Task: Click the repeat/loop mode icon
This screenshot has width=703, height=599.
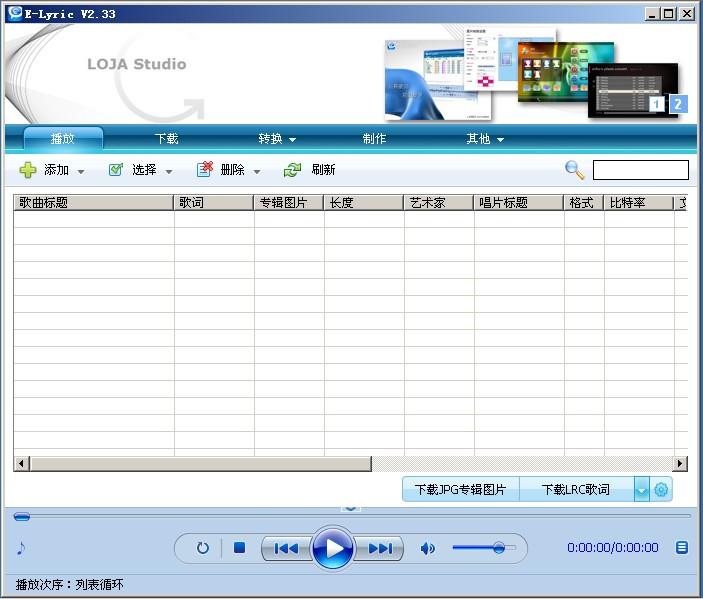Action: (202, 548)
